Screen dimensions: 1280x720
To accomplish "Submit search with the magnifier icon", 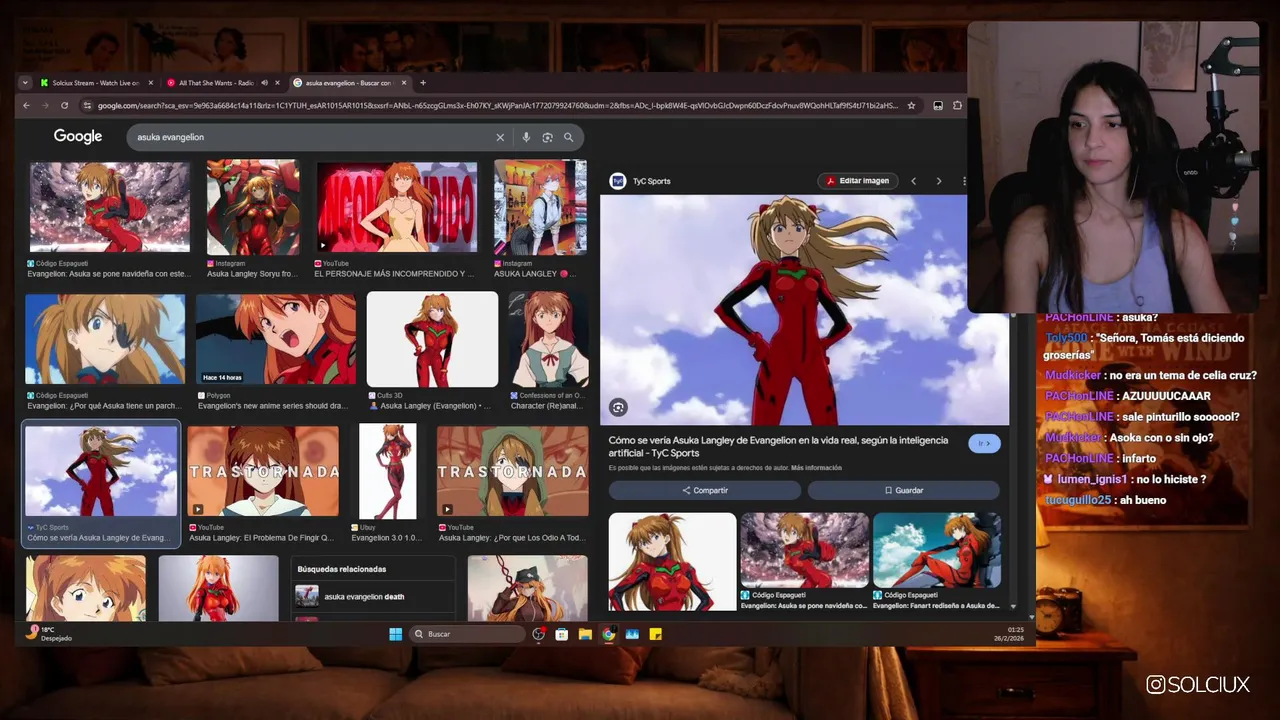I will pos(568,137).
